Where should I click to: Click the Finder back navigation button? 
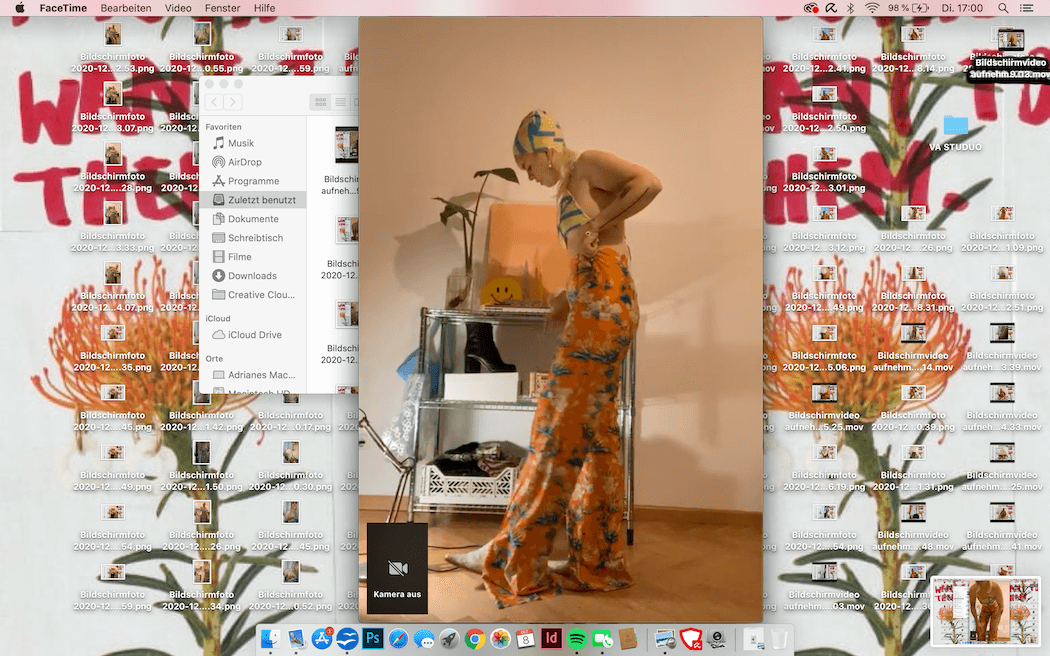(214, 102)
